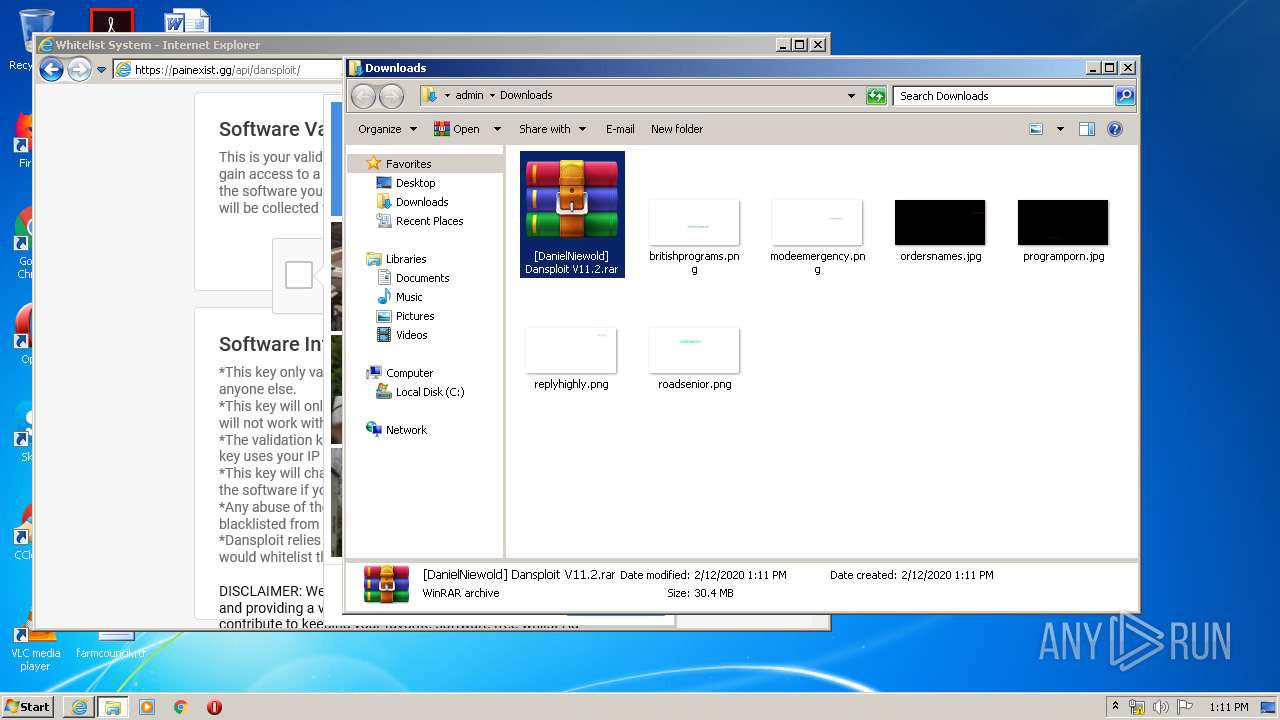The width and height of the screenshot is (1280, 720).
Task: Expand the arrow after admin in breadcrumb
Action: (492, 96)
